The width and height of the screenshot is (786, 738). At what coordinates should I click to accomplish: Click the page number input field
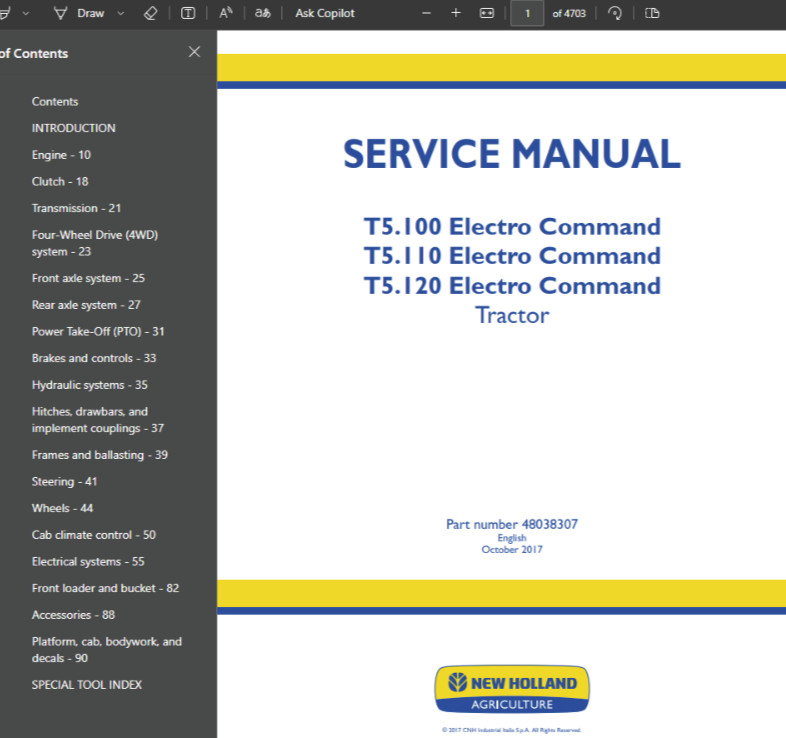(527, 14)
